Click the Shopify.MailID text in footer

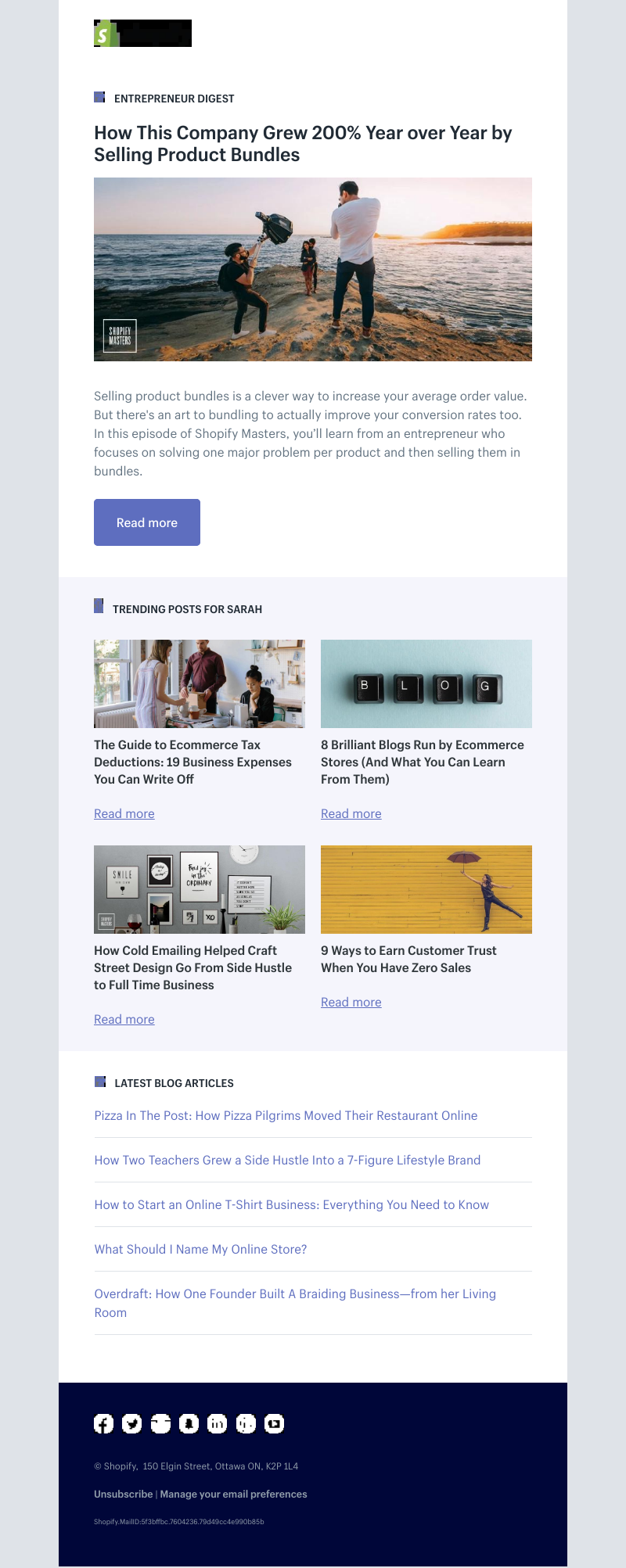click(179, 1522)
